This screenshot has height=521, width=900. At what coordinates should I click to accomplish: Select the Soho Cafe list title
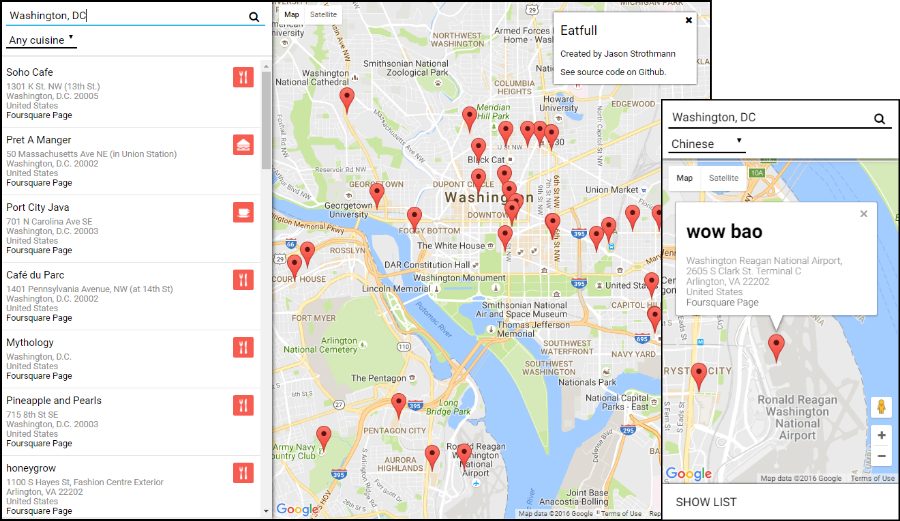click(x=30, y=72)
